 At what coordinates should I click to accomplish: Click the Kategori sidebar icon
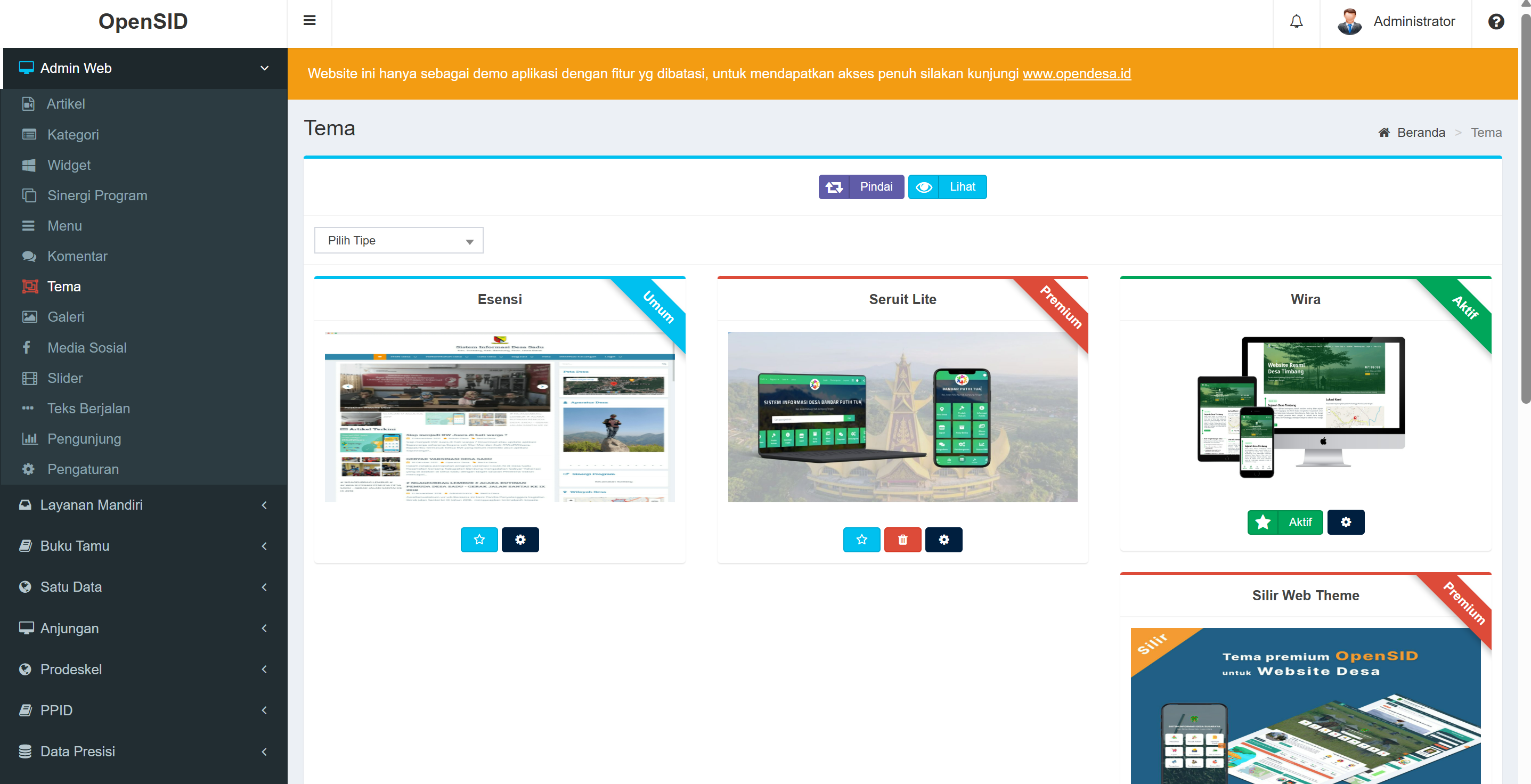pyautogui.click(x=29, y=134)
